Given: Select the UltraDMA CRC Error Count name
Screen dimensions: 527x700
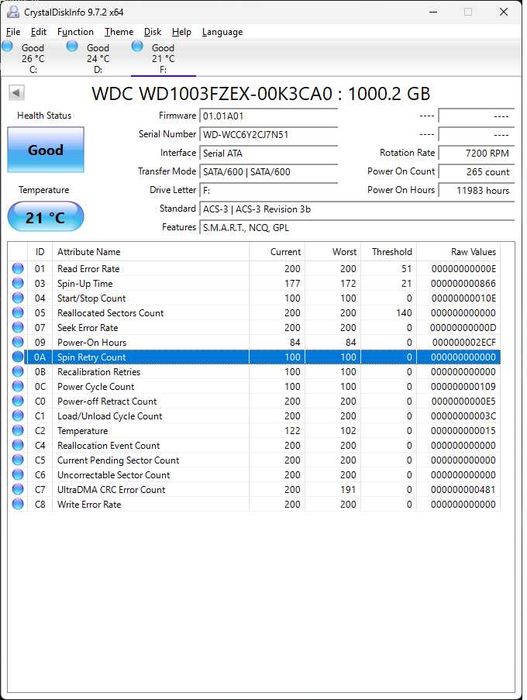Looking at the screenshot, I should tap(111, 489).
